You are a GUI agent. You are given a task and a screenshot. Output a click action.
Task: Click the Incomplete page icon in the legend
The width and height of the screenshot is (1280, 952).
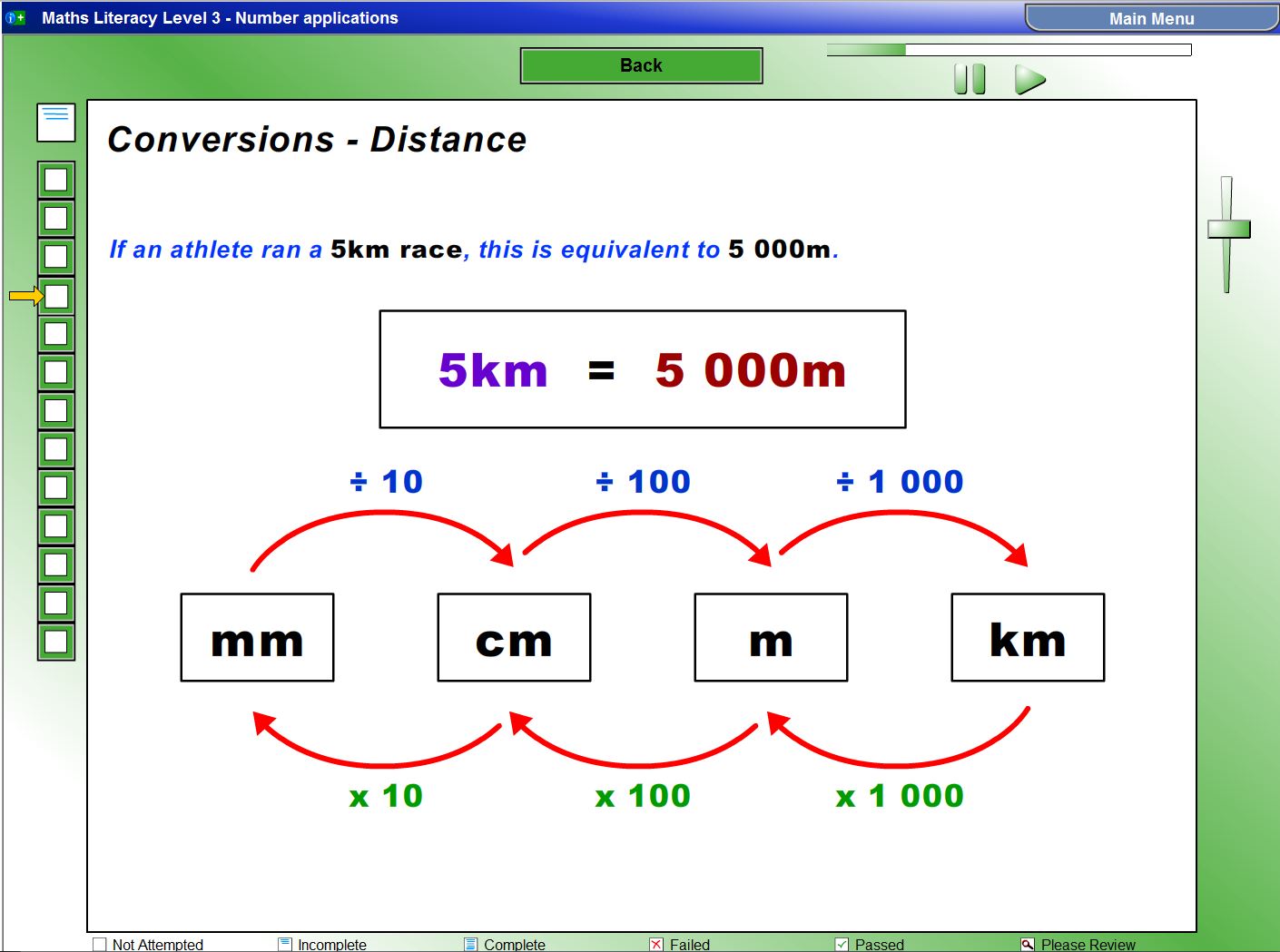283,944
